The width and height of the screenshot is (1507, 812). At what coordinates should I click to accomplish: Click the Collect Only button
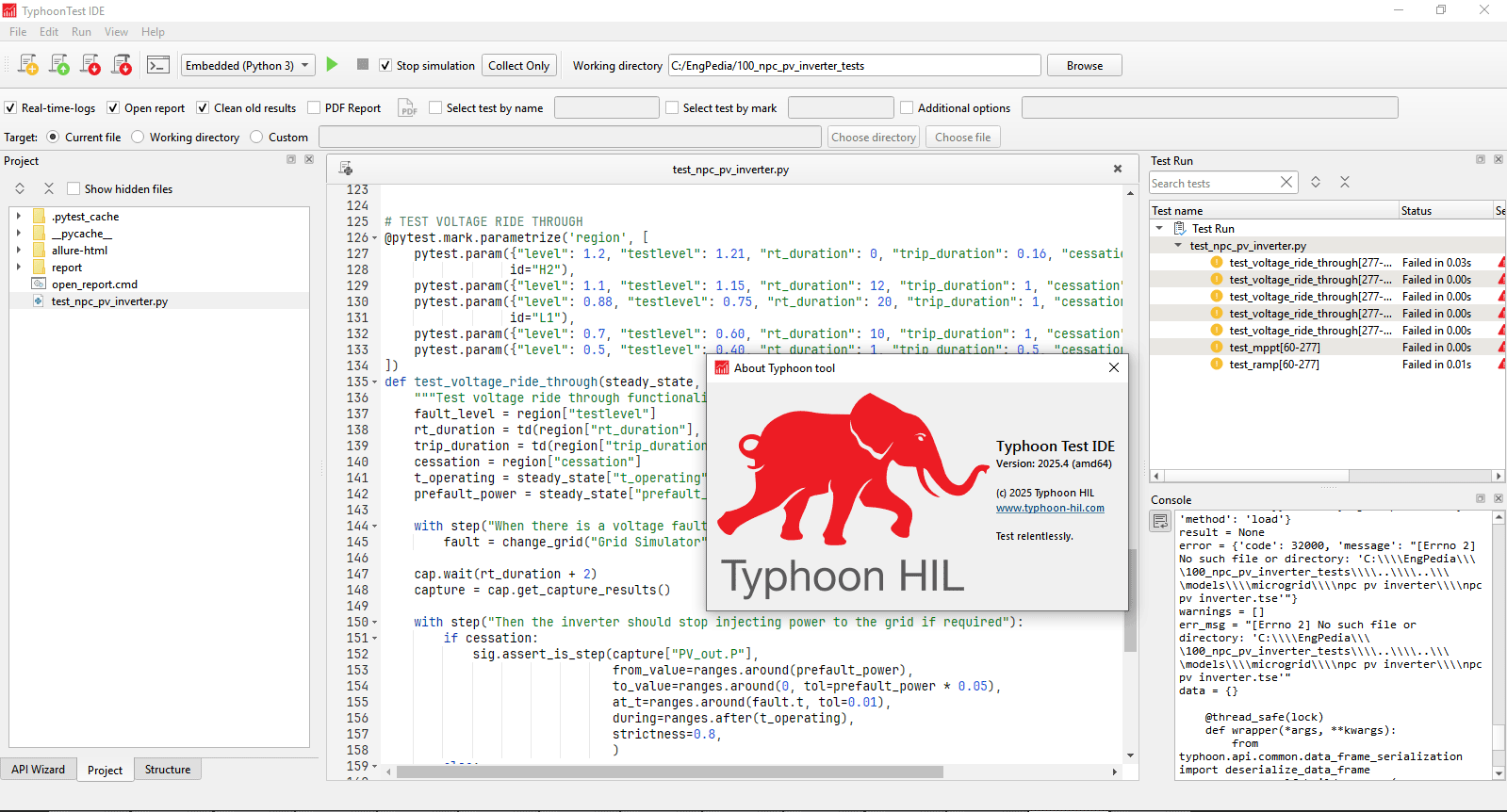click(518, 66)
